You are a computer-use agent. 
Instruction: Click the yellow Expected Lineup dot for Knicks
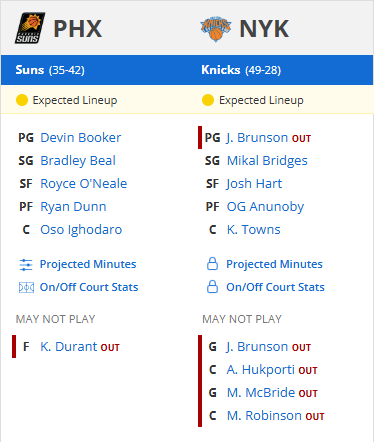coord(208,100)
